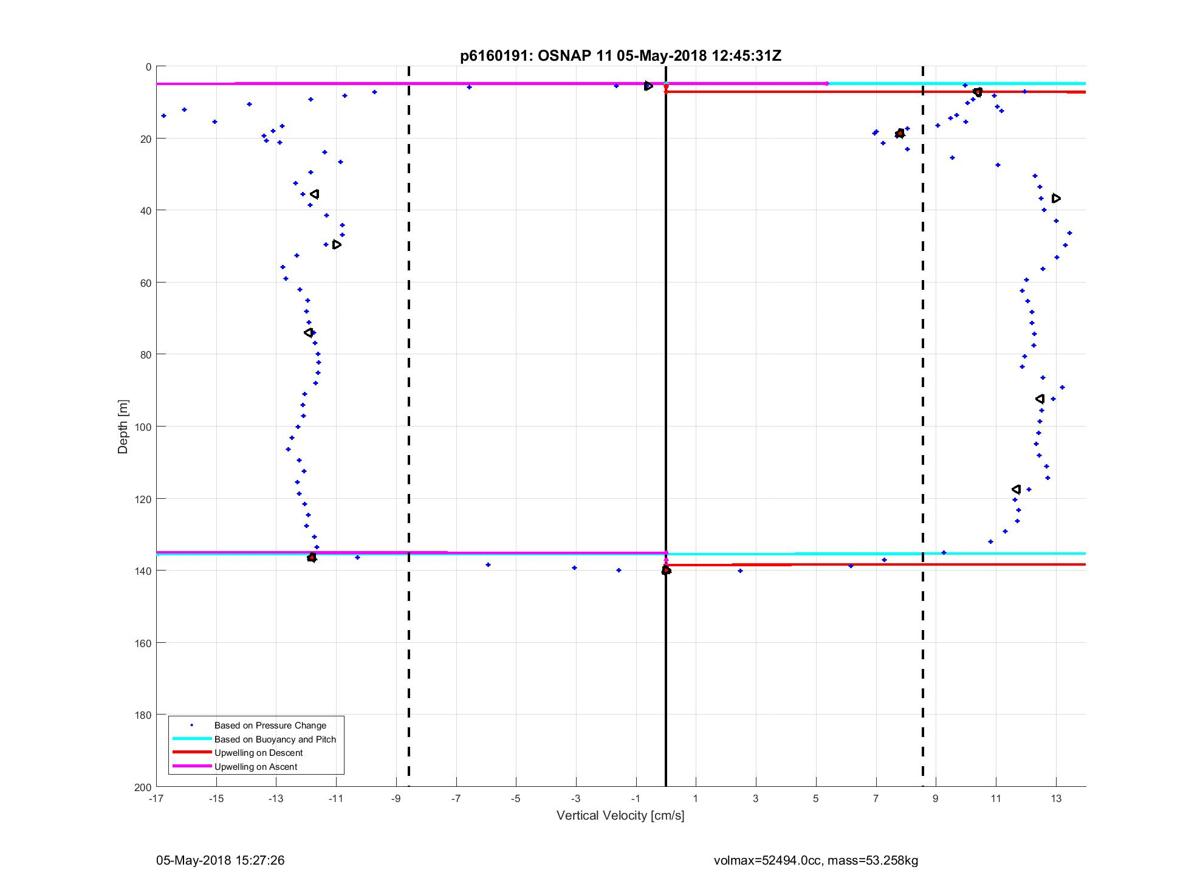Click filled marker near 8 cm/s at 18 m depth
The image size is (1200, 885).
pos(900,133)
